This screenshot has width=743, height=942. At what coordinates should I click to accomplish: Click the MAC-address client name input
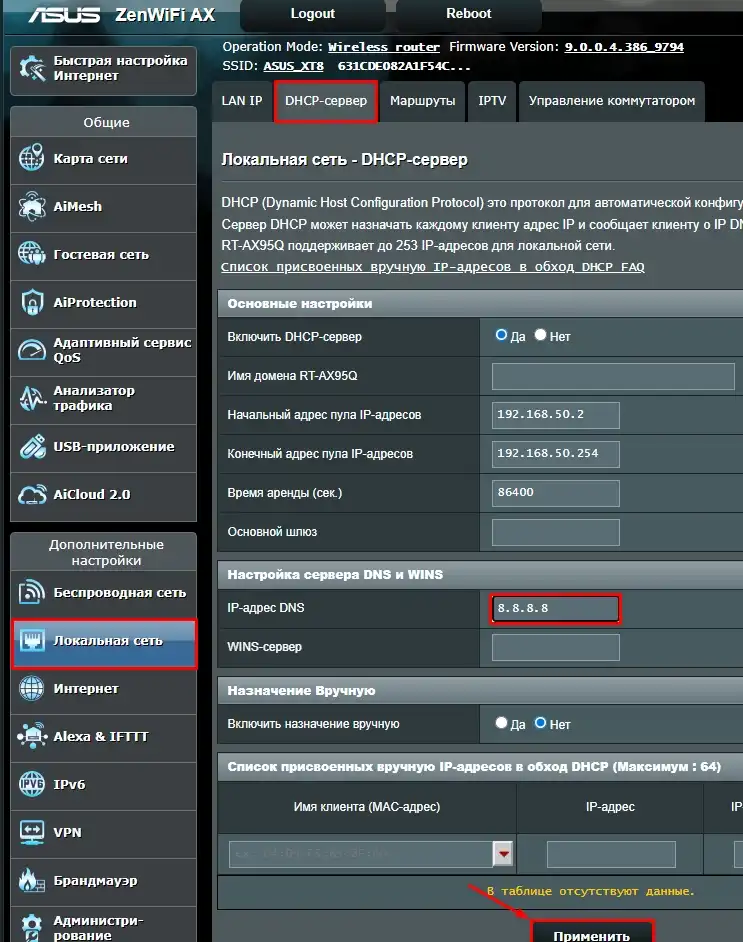[x=360, y=854]
